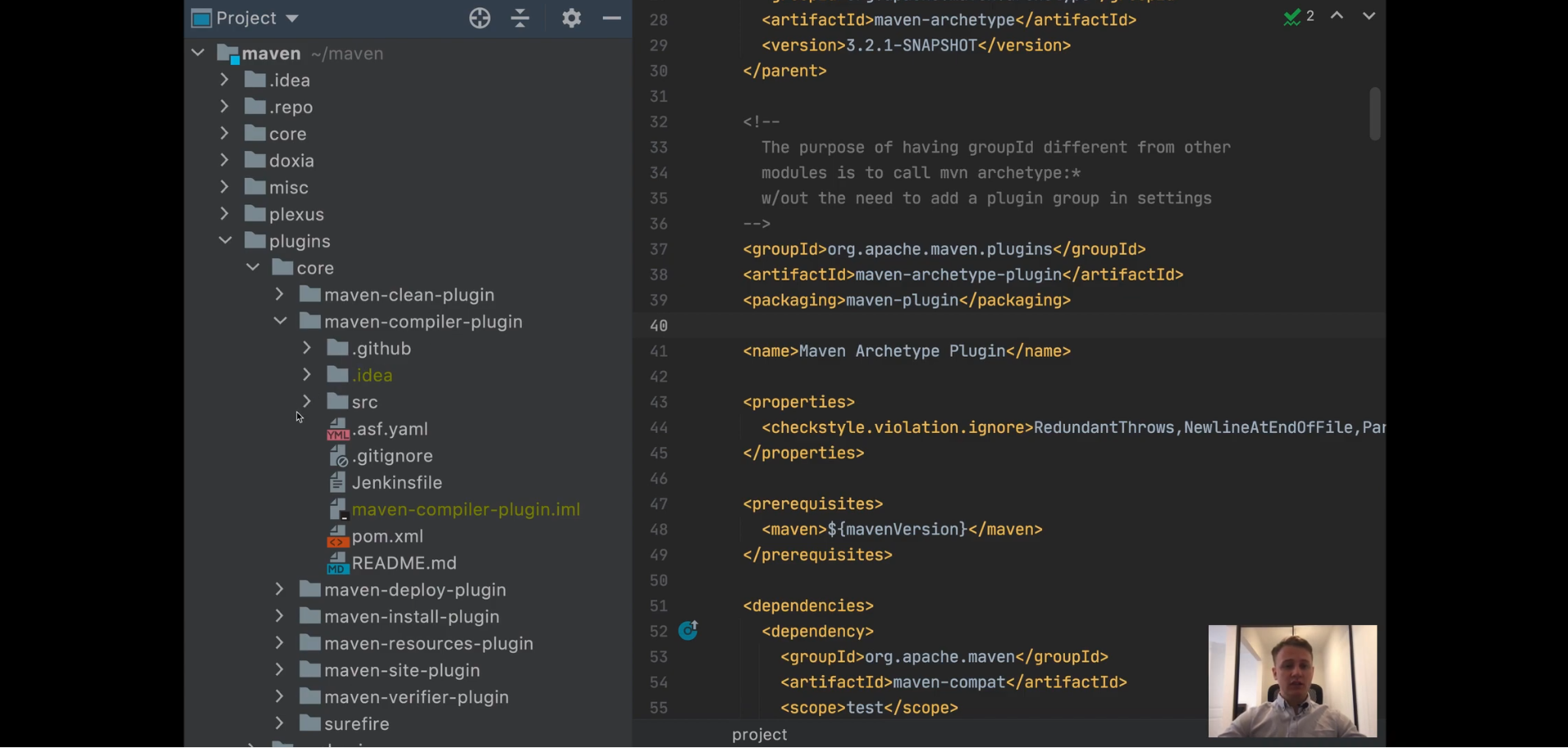Hide the Project tool window with minus icon

click(x=611, y=18)
